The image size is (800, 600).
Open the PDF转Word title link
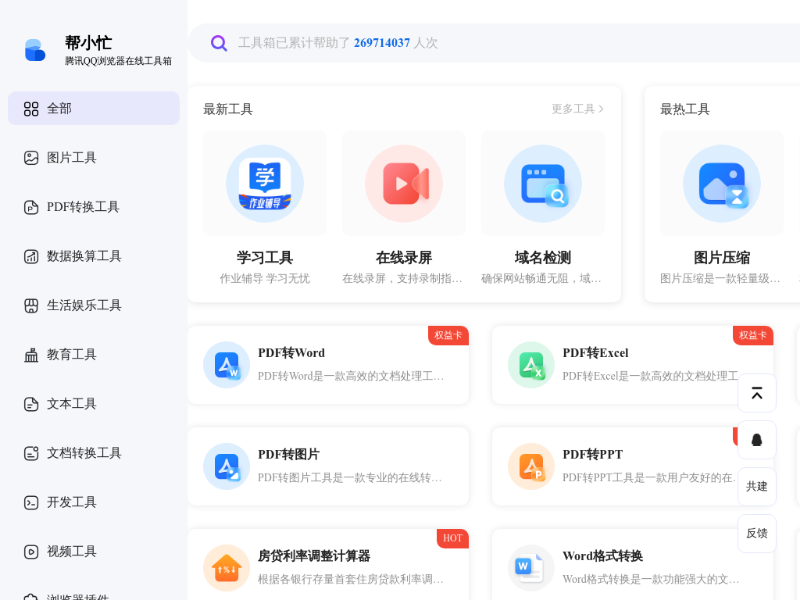(x=291, y=353)
